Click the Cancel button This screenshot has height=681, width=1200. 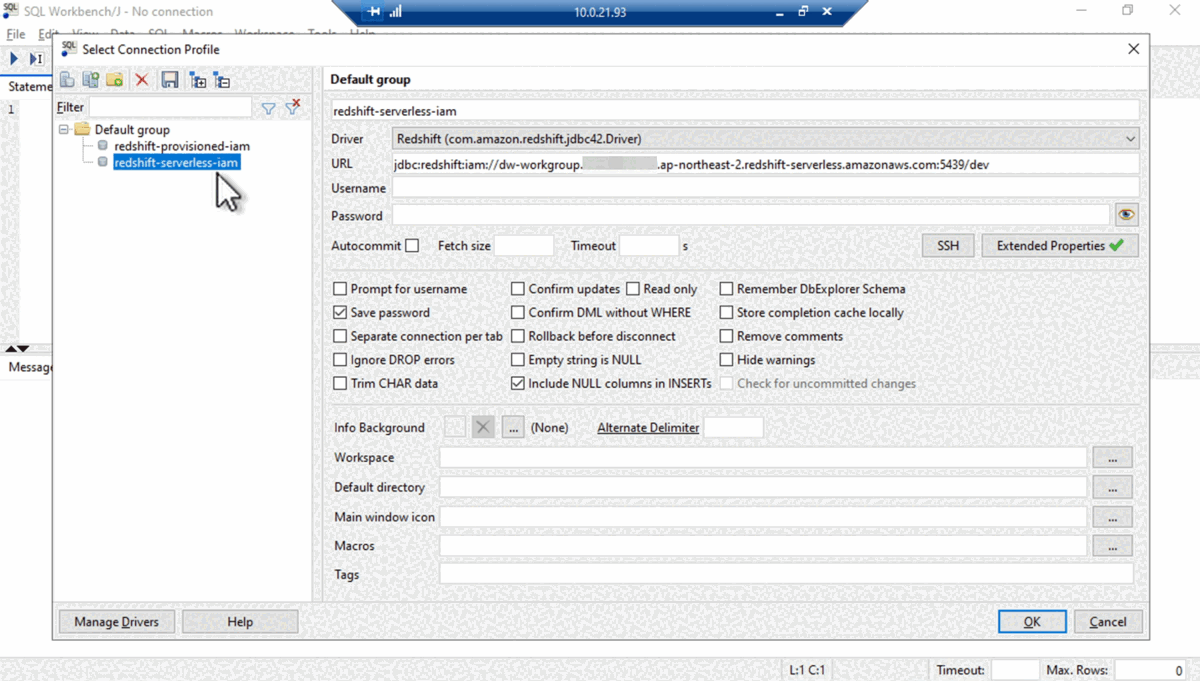(x=1108, y=622)
